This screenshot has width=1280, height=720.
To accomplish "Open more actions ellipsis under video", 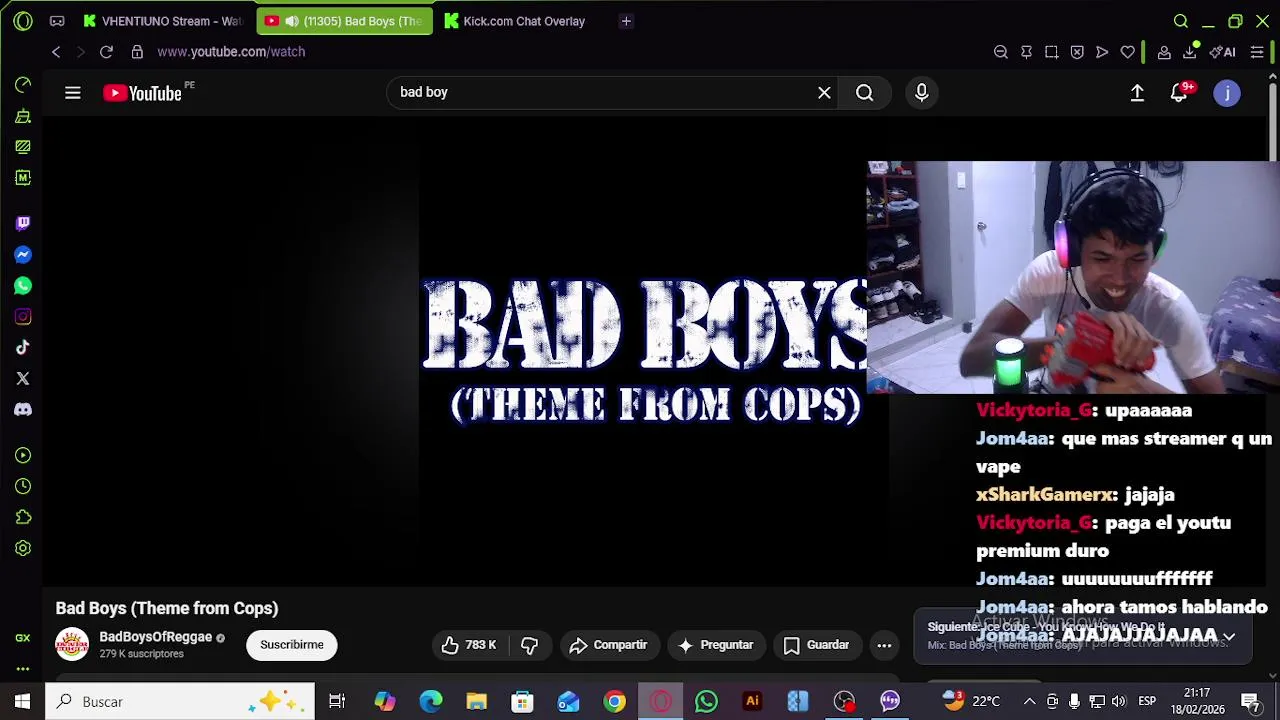I will [884, 645].
